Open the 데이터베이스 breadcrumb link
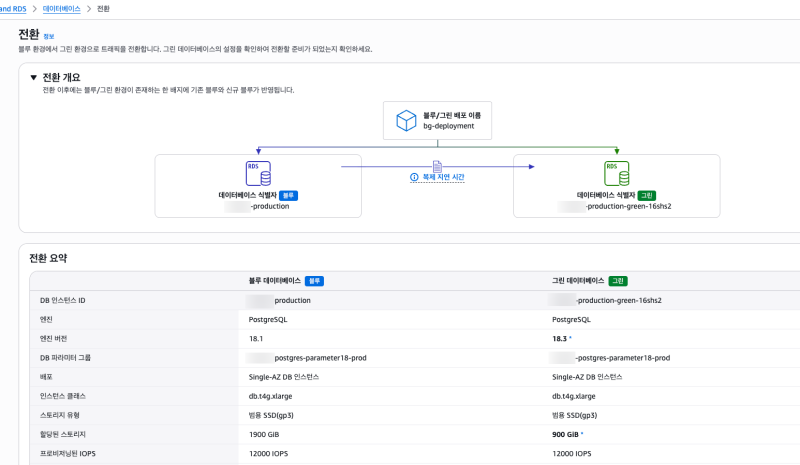Image resolution: width=800 pixels, height=465 pixels. [x=62, y=8]
